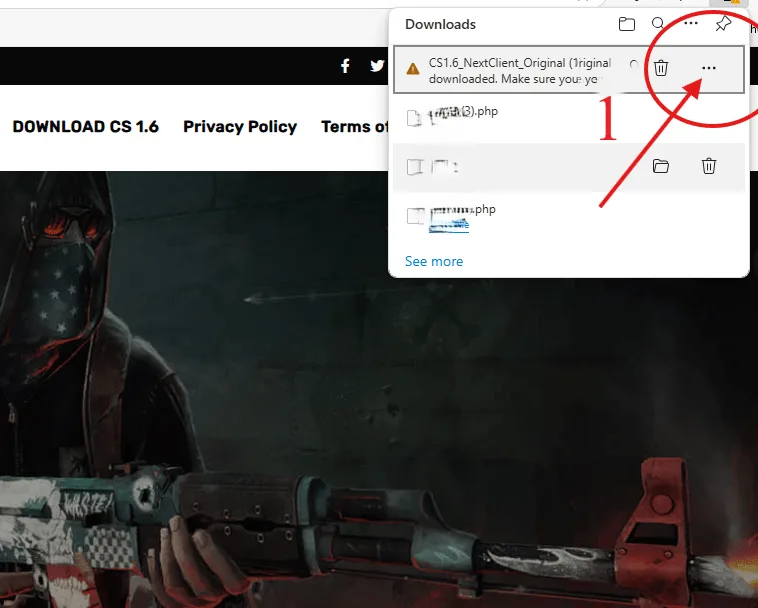
Task: Select the (3).php download entry
Action: pos(568,118)
